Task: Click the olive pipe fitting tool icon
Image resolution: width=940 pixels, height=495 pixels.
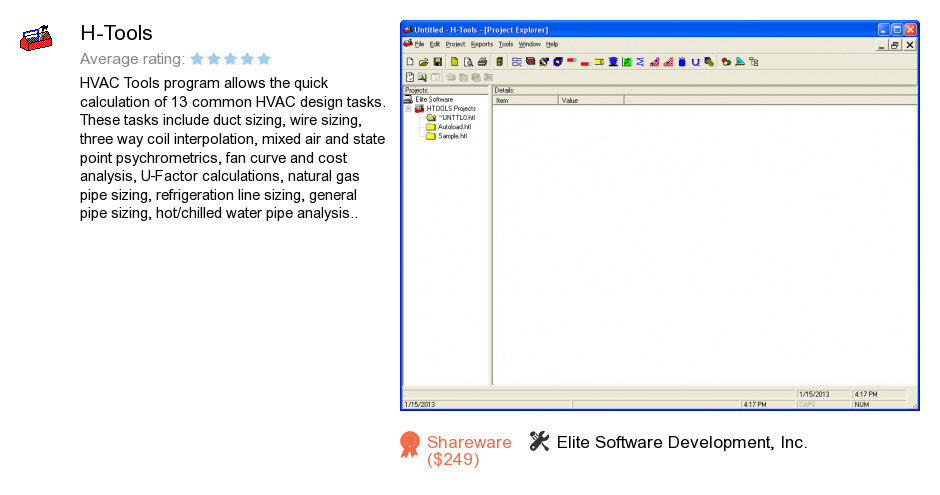Action: (709, 62)
